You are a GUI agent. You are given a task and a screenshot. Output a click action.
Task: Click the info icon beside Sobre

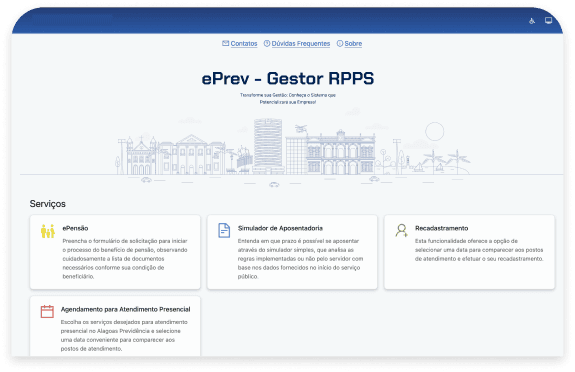tap(340, 43)
